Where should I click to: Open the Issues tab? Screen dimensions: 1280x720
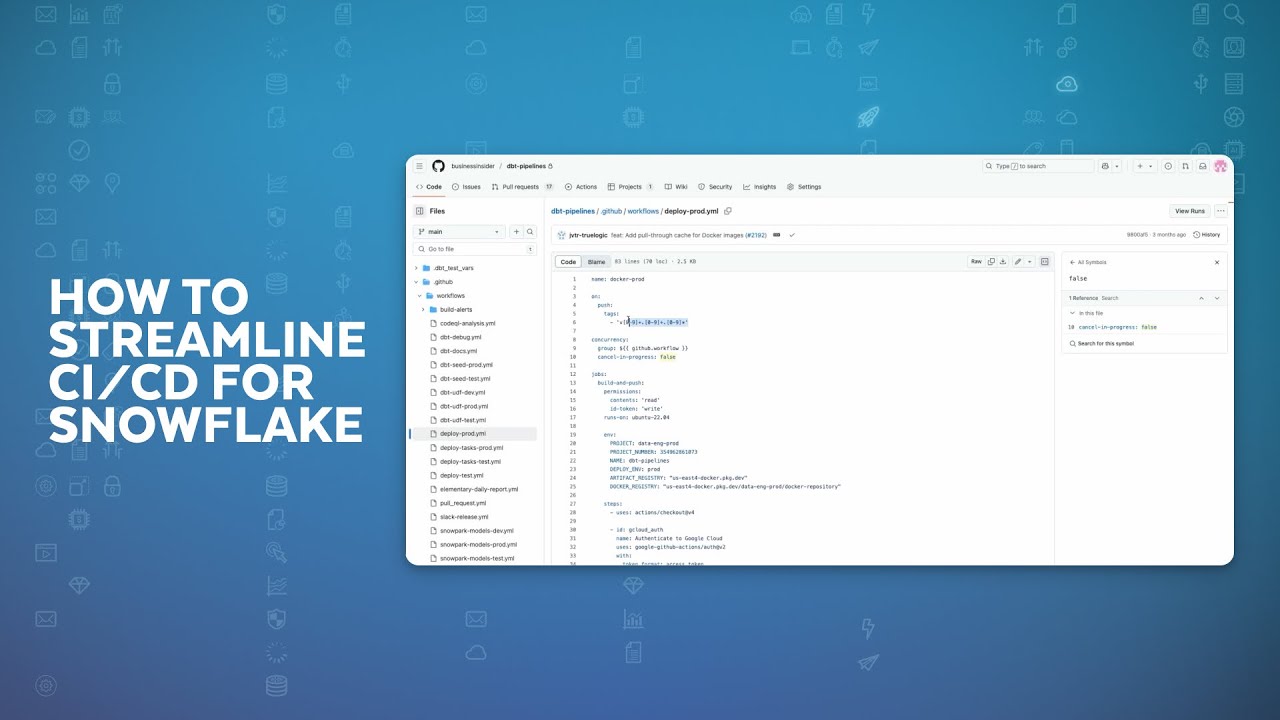click(x=466, y=187)
